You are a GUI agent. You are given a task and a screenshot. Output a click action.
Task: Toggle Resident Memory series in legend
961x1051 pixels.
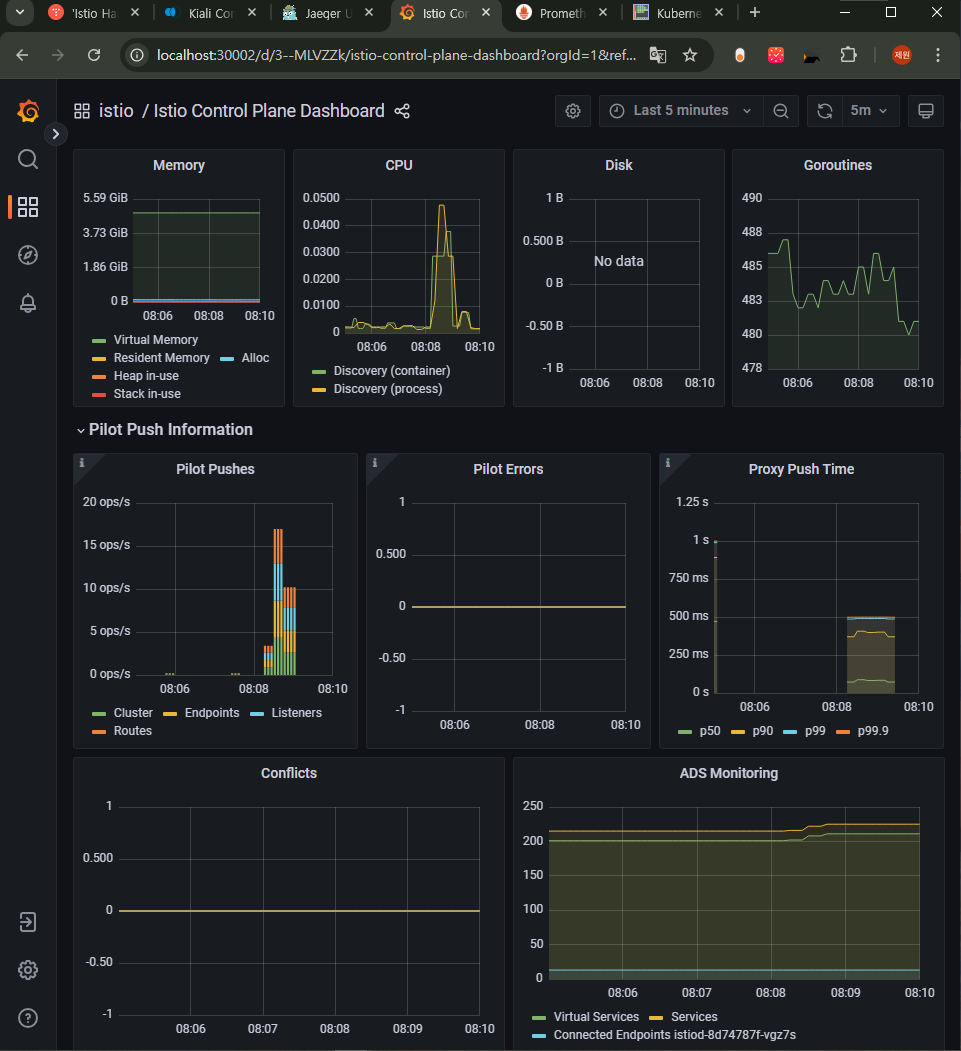[162, 358]
